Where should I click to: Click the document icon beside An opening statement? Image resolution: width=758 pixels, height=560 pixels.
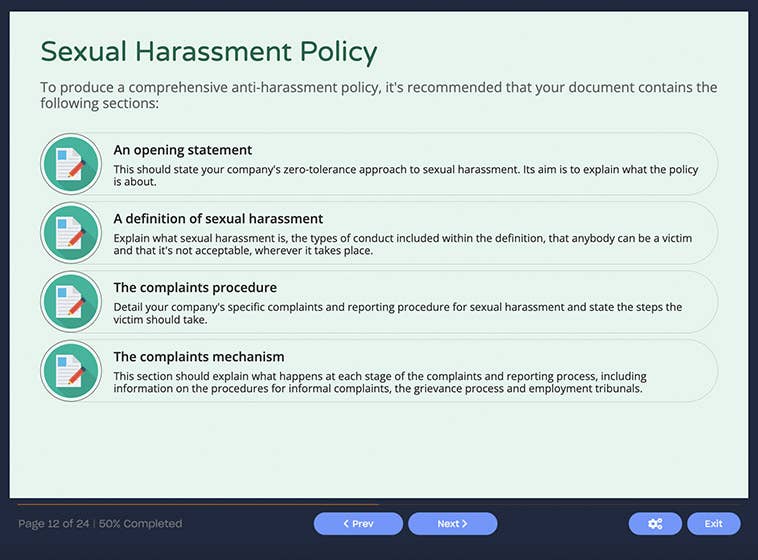[x=70, y=164]
